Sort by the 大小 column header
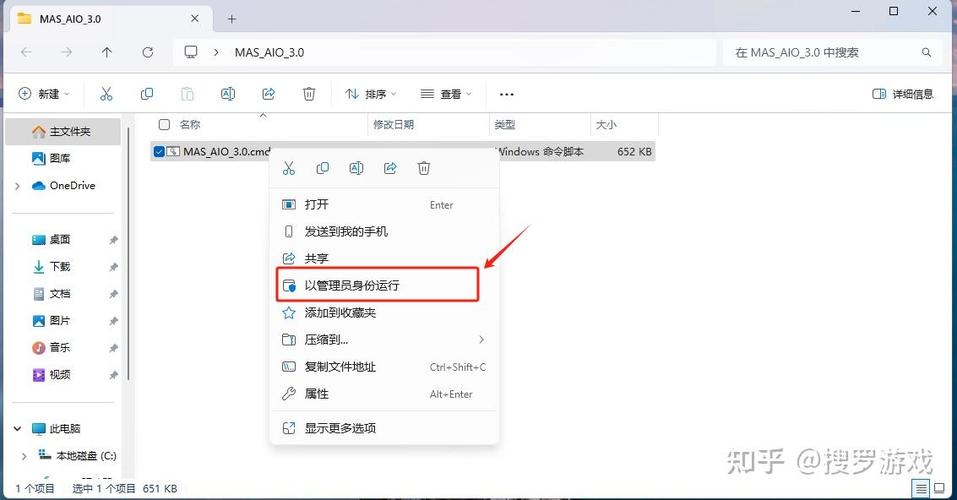This screenshot has width=957, height=500. click(x=606, y=125)
